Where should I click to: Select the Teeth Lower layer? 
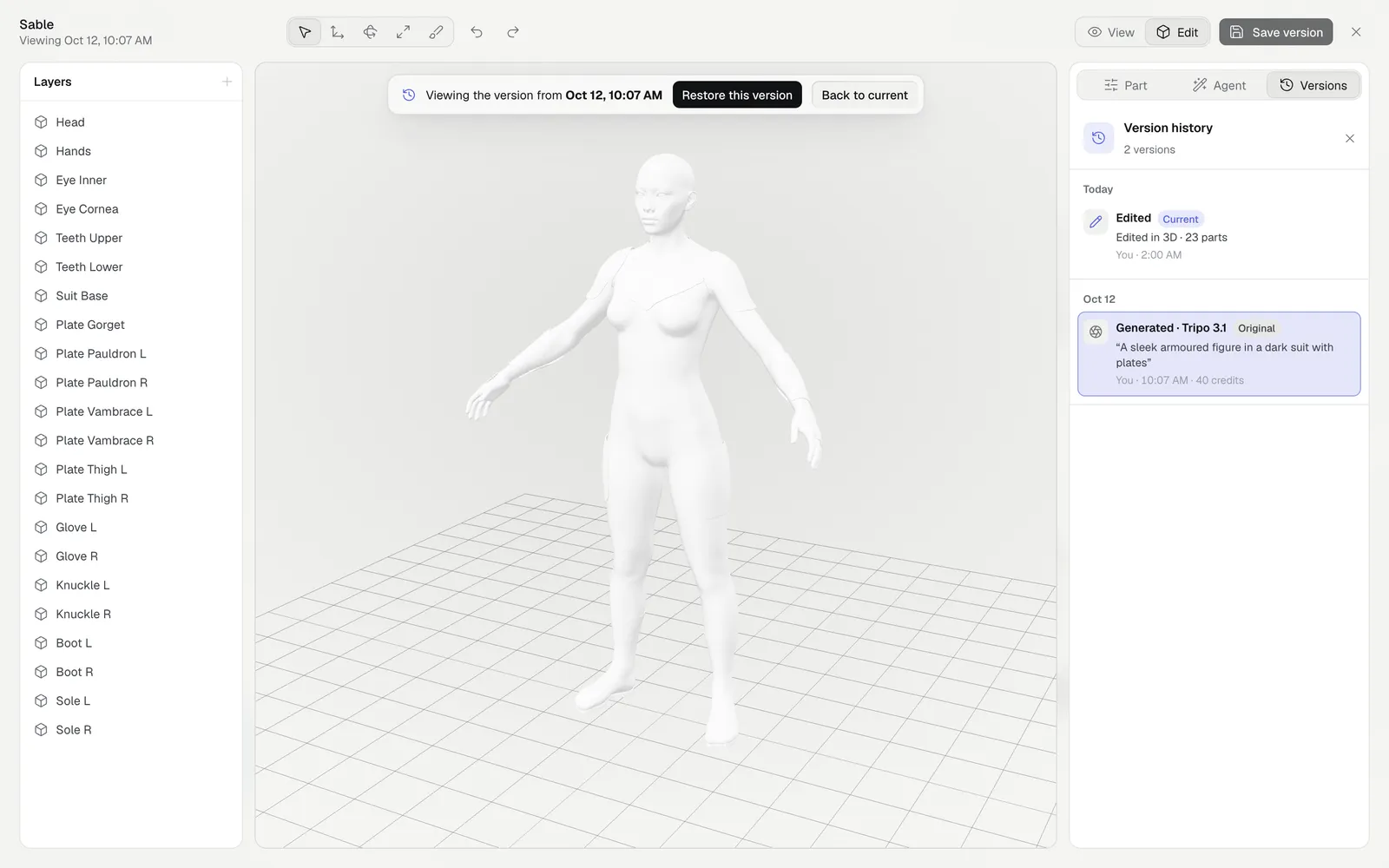131,267
